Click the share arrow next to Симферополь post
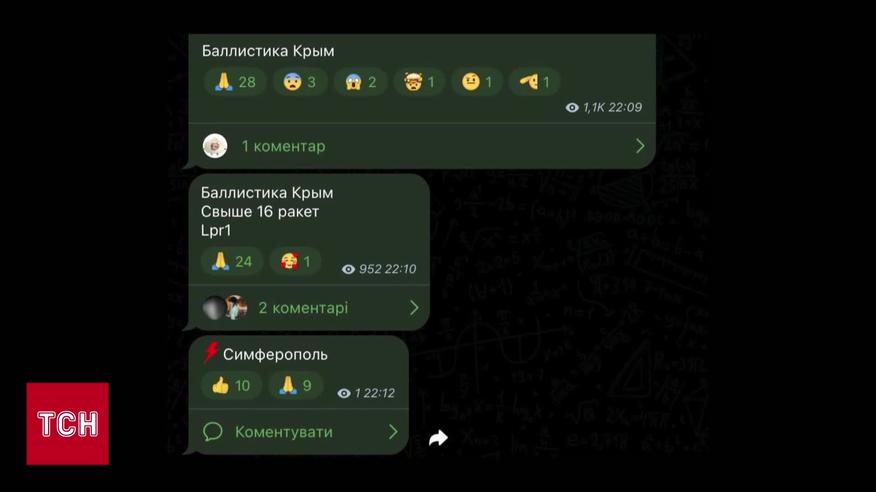 pos(438,438)
